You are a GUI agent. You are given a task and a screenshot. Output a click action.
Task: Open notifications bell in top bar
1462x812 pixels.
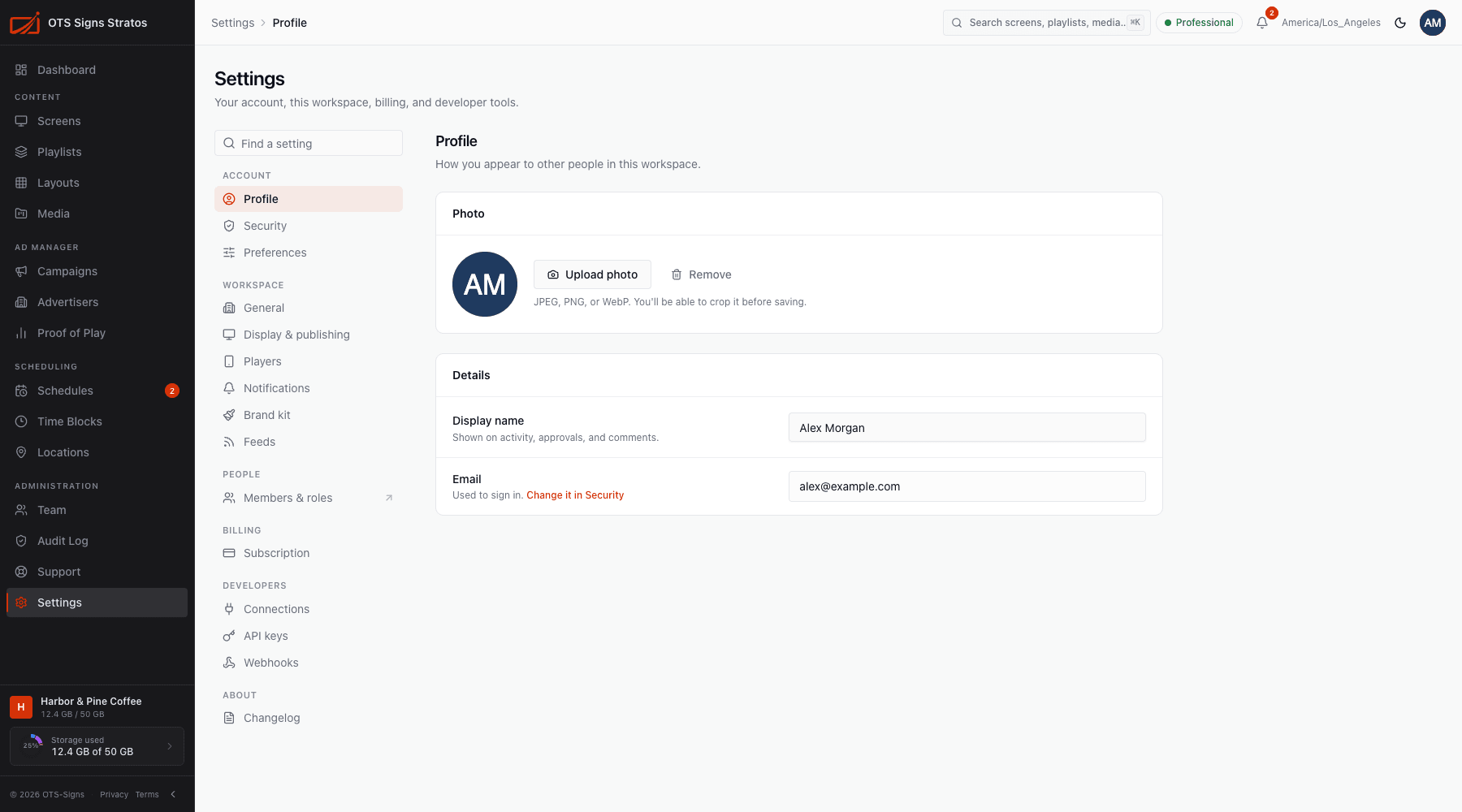tap(1262, 23)
